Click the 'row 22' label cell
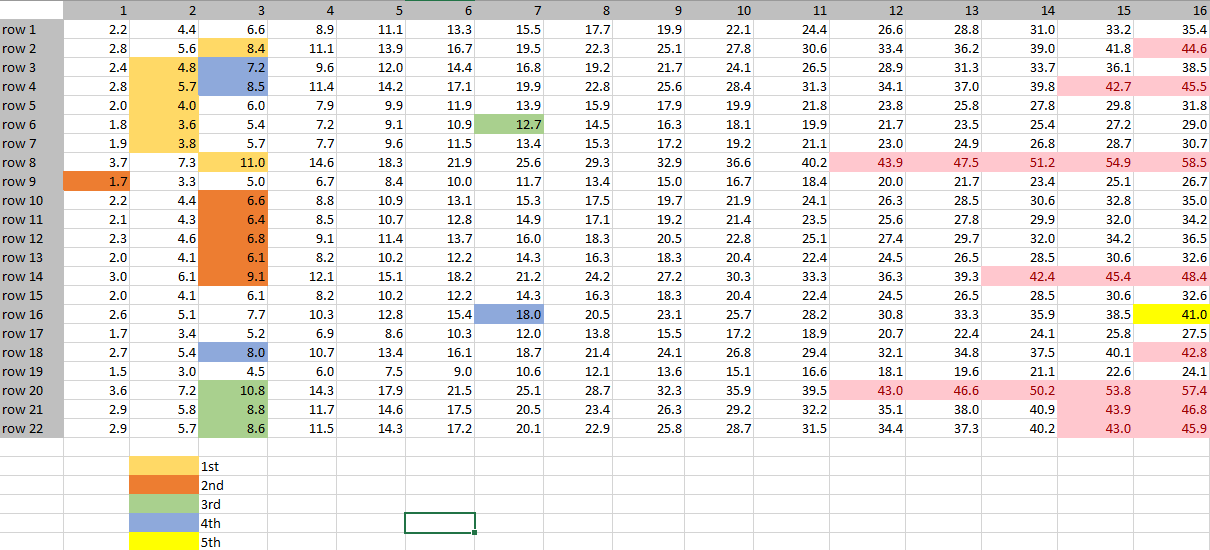This screenshot has width=1210, height=550. point(31,428)
